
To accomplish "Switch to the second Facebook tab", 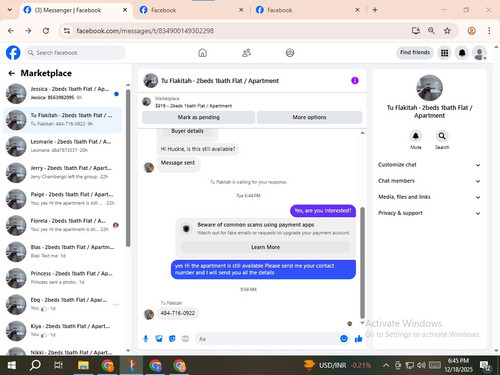I will coord(191,10).
